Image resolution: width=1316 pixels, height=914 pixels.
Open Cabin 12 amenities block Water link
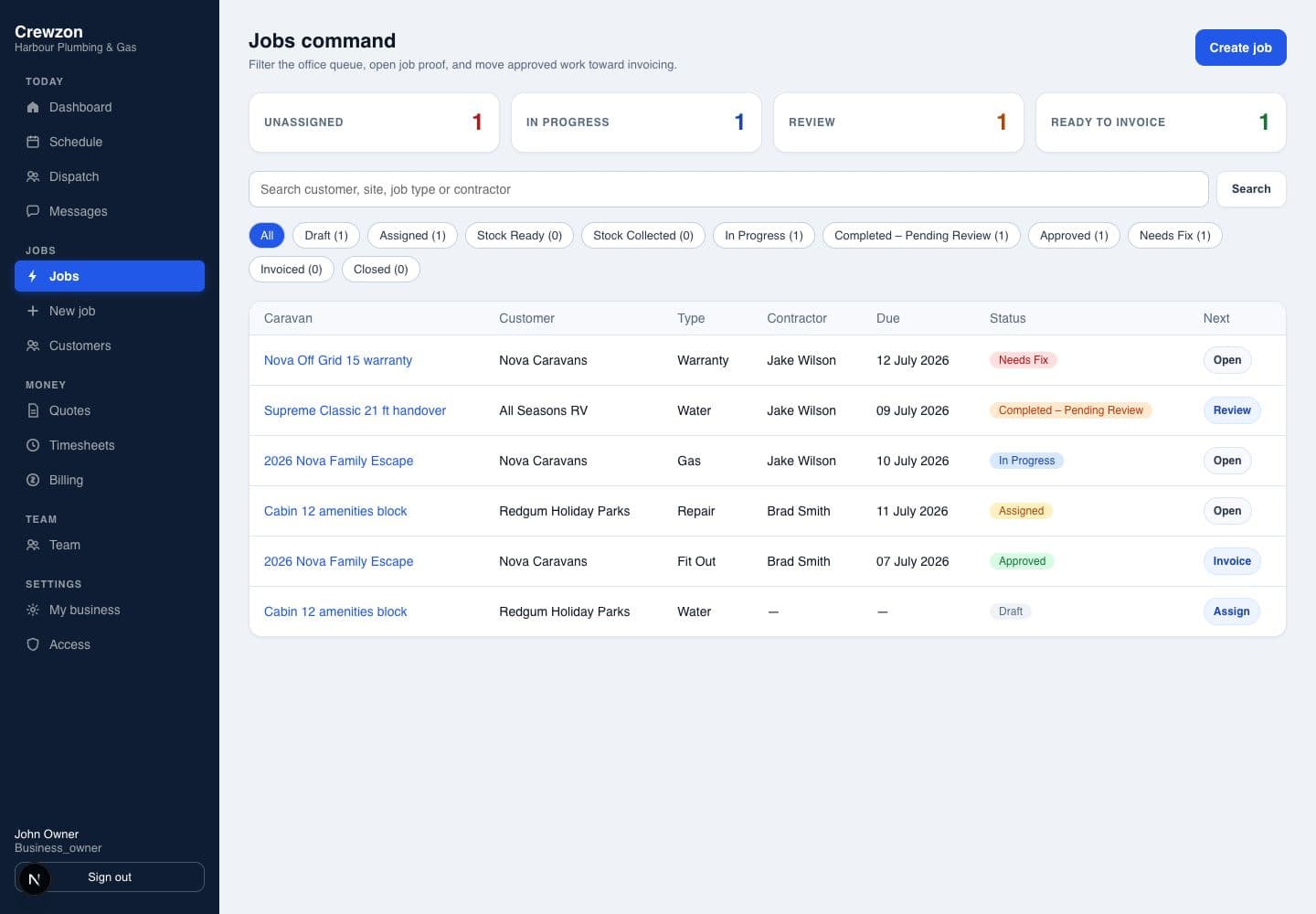point(335,611)
